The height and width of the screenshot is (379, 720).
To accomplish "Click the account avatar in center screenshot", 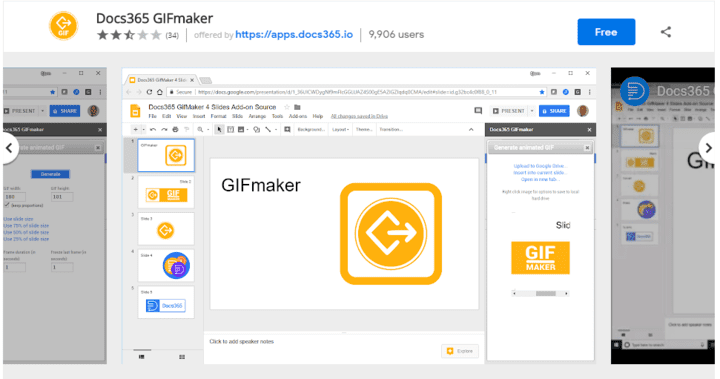I will coord(583,111).
